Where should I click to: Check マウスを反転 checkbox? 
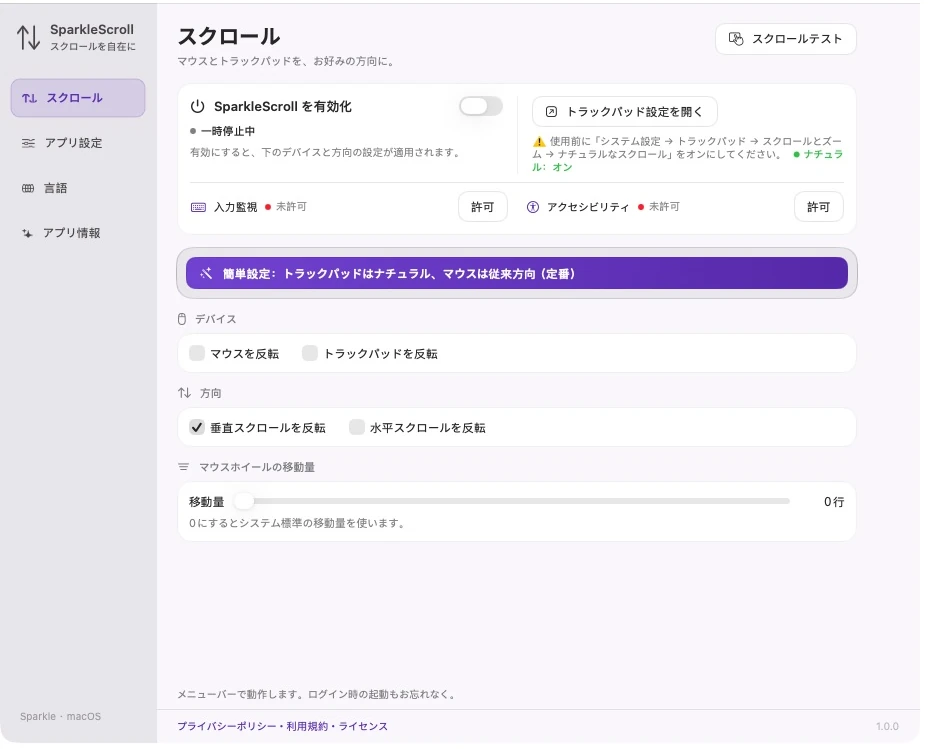tap(196, 353)
